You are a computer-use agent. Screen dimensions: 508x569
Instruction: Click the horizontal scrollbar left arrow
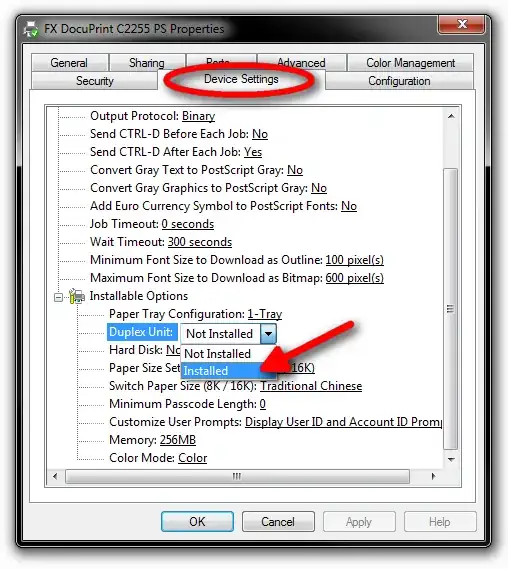[x=55, y=476]
